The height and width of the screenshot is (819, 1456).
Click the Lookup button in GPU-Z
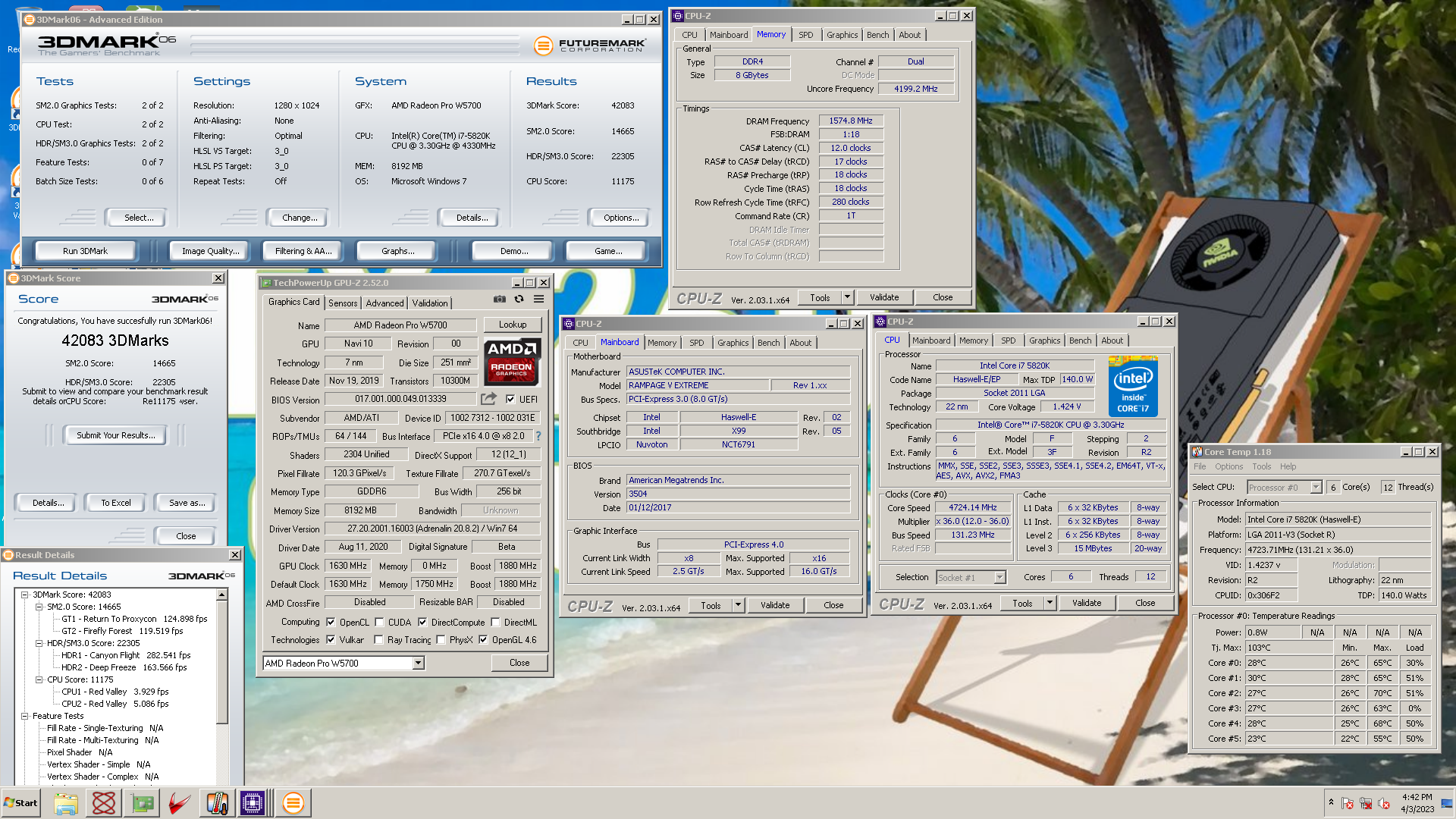(x=513, y=325)
